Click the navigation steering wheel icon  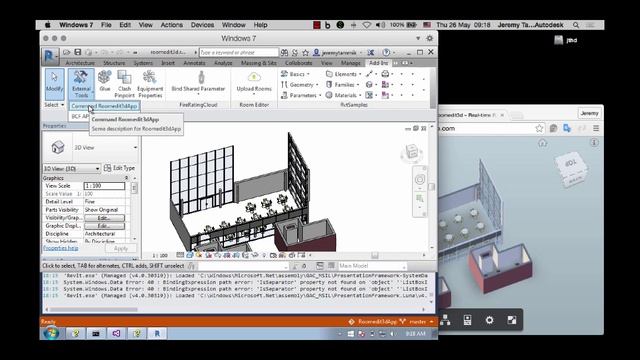point(420,180)
